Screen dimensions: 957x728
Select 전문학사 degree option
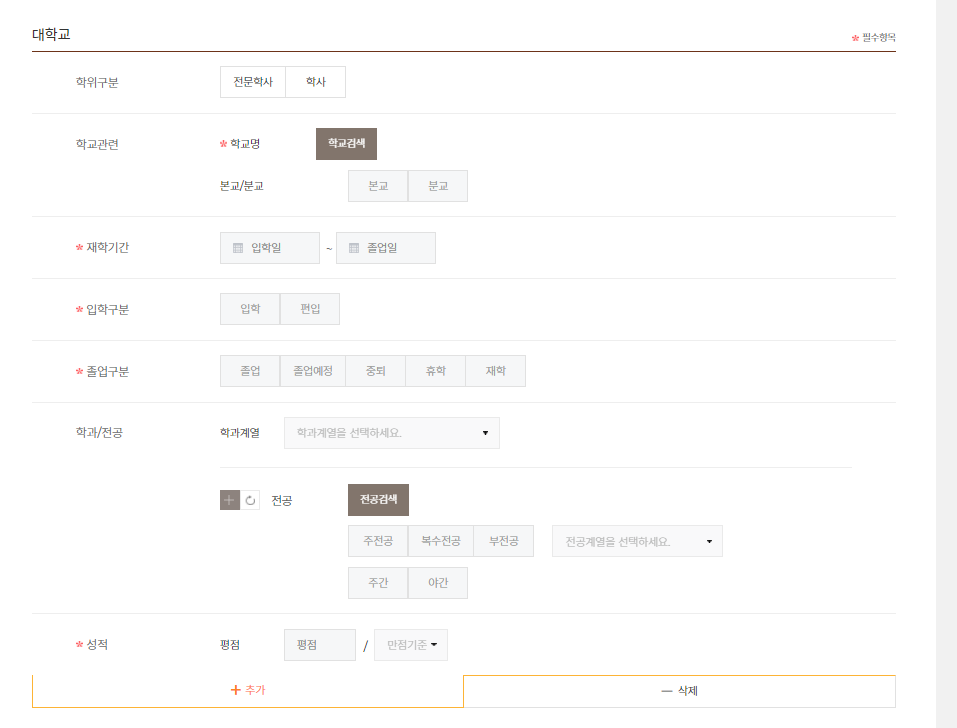(253, 82)
